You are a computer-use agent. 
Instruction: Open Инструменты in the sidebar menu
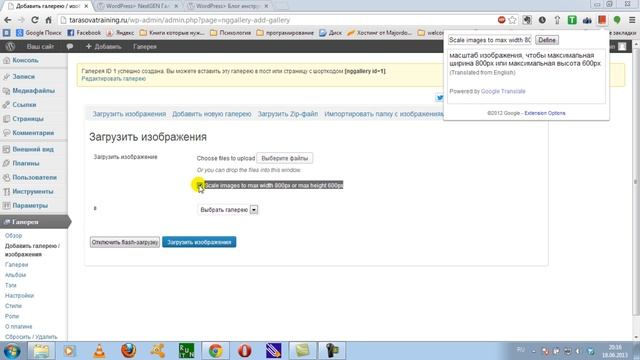[x=33, y=191]
